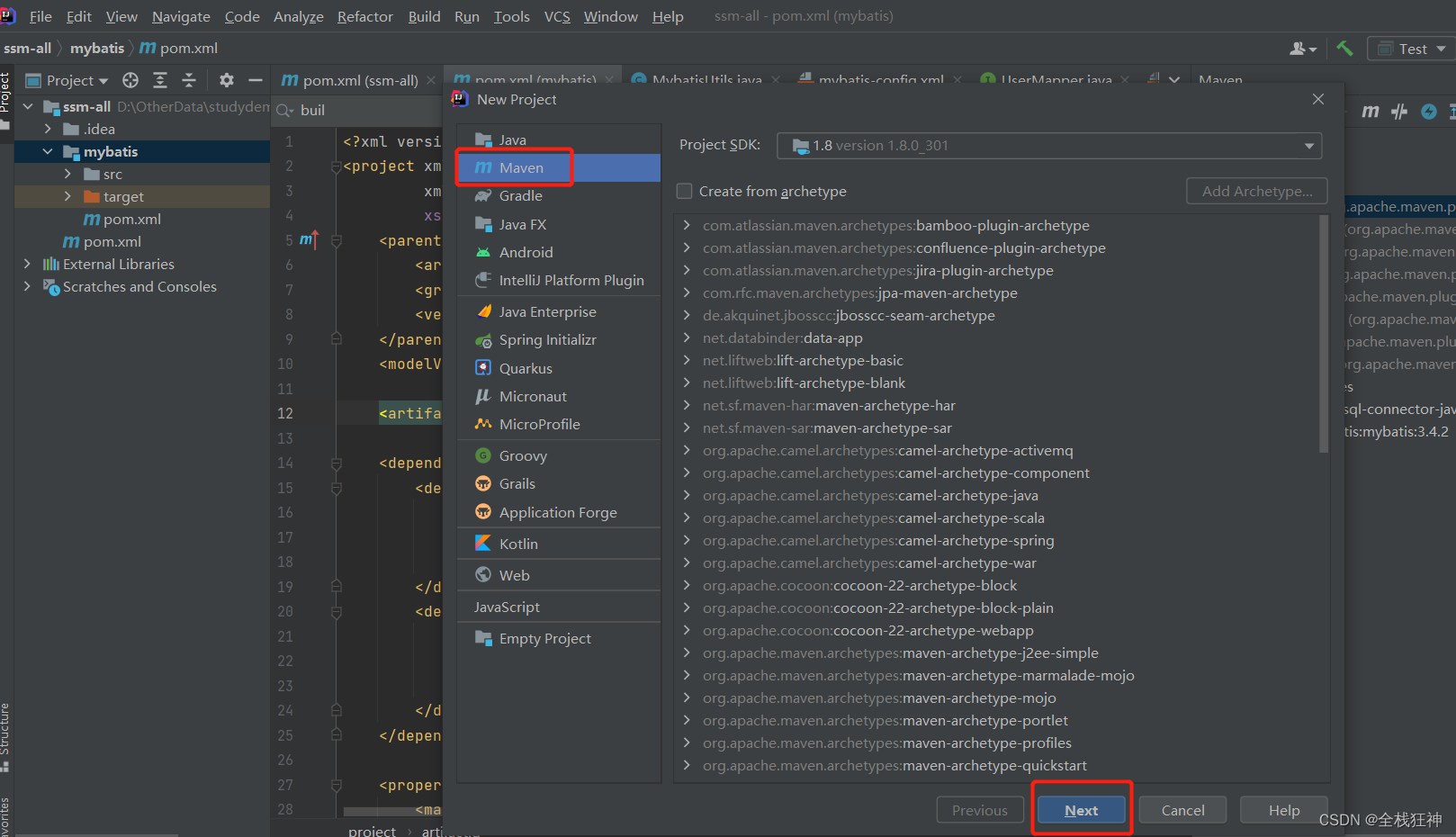Image resolution: width=1456 pixels, height=837 pixels.
Task: Open the Refactor menu
Action: pos(364,16)
